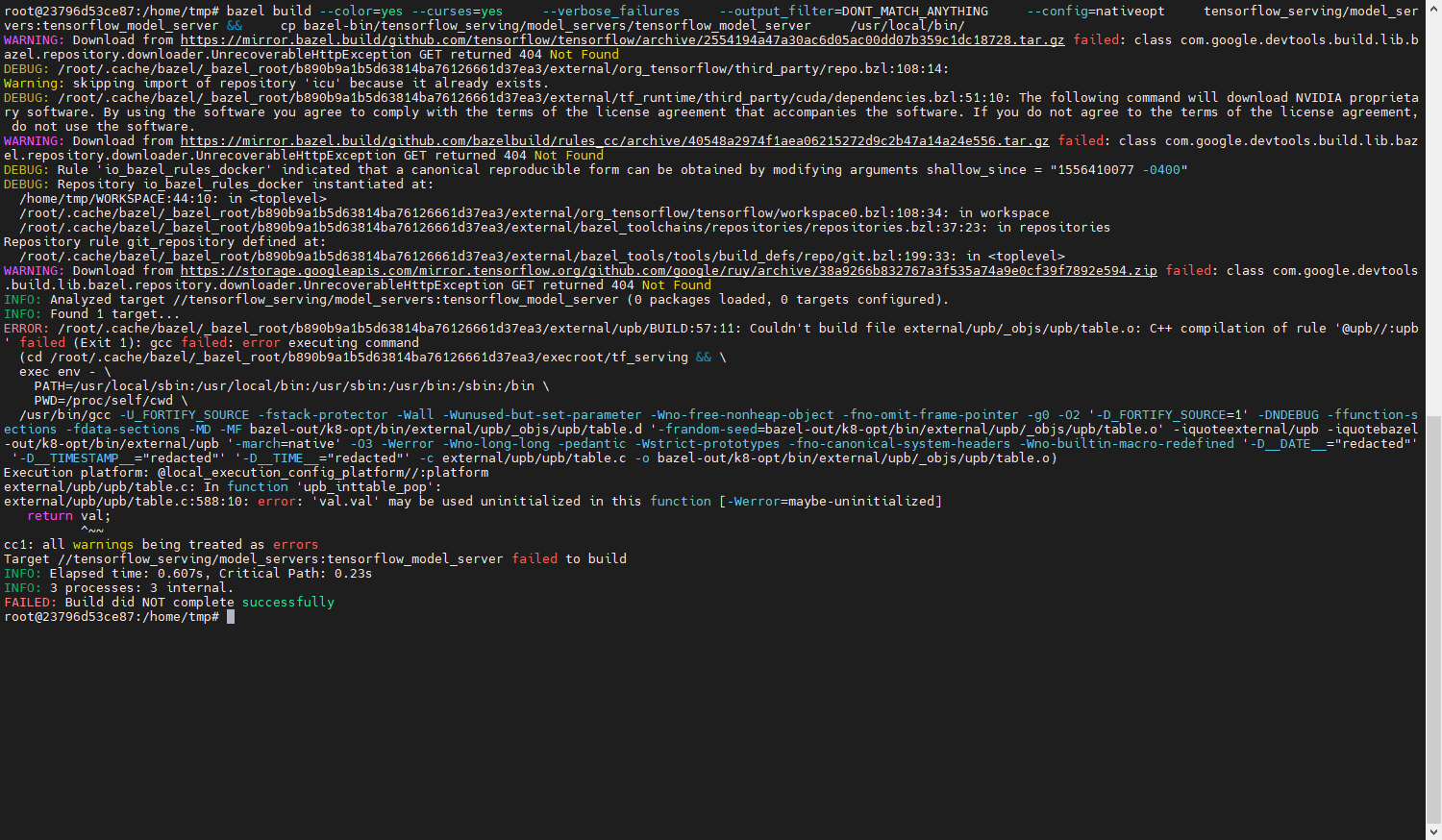
Task: Click '--curses=yes' flag text
Action: pyautogui.click(x=458, y=12)
